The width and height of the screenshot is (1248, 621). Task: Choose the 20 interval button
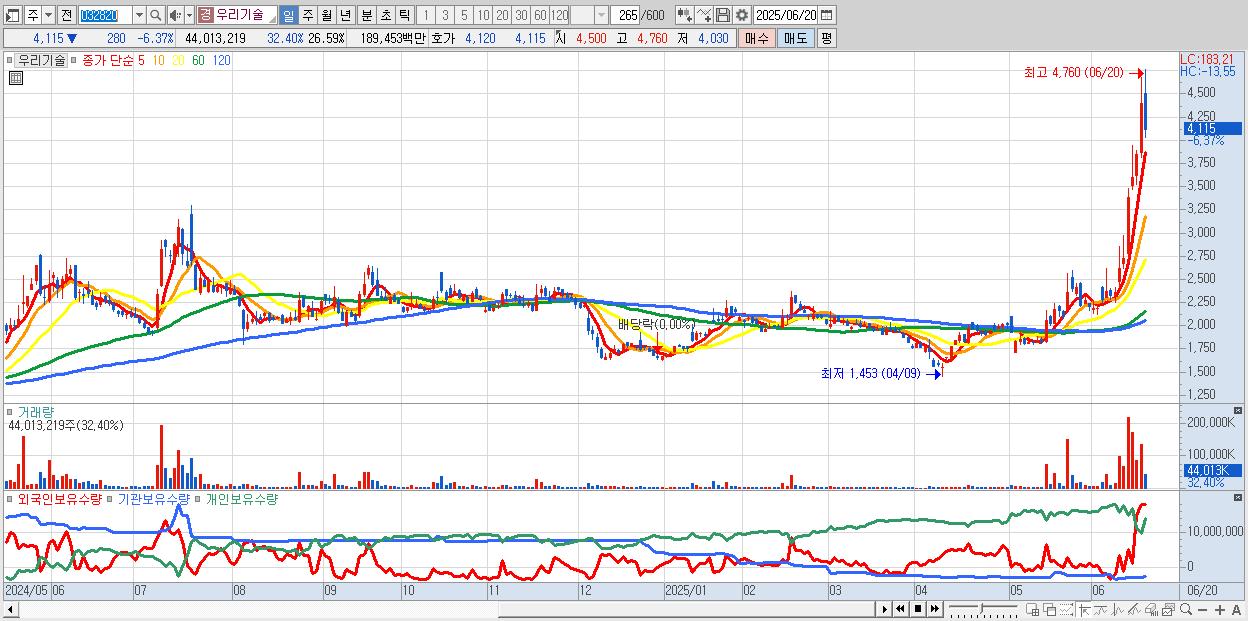(x=502, y=15)
